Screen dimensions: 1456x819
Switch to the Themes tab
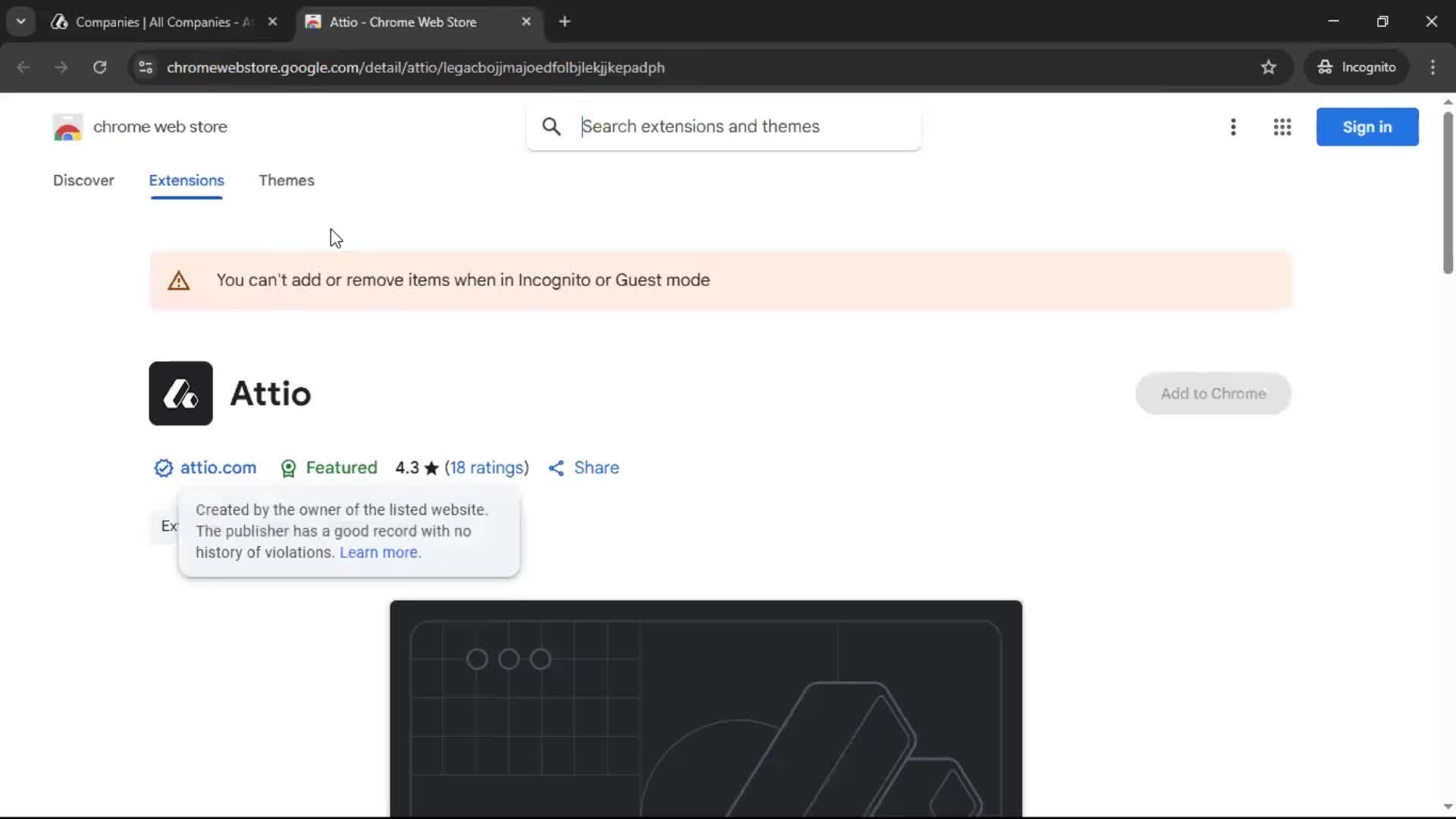287,180
